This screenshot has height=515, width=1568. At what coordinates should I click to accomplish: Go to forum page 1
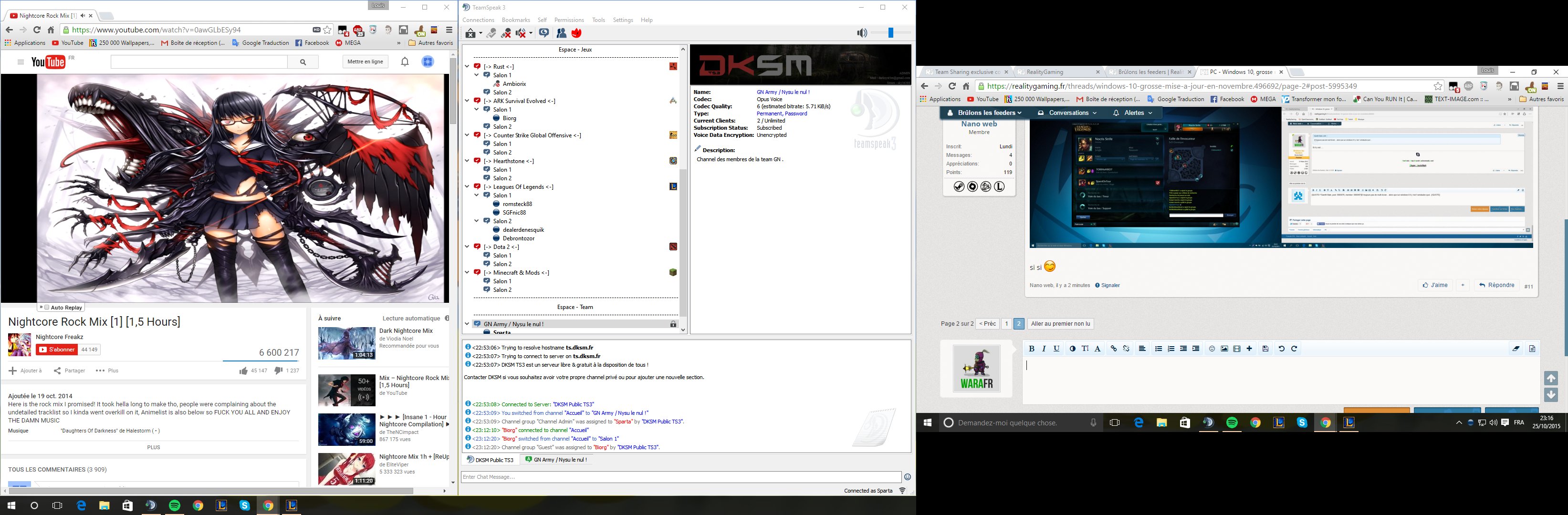click(1006, 324)
